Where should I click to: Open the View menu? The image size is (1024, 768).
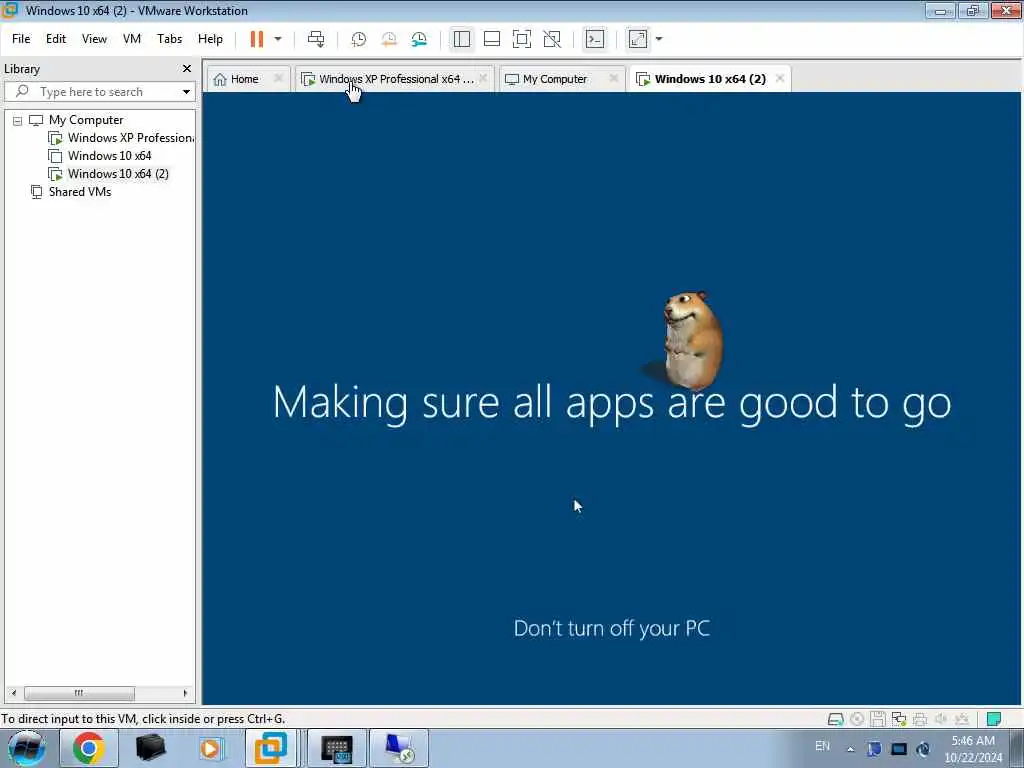(94, 39)
